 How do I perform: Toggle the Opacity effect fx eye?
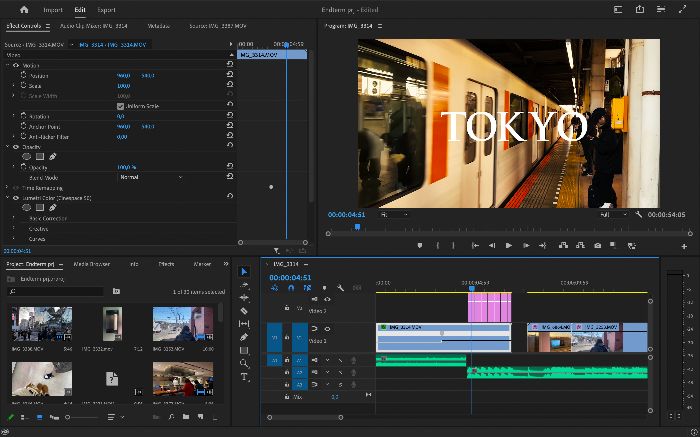[16, 147]
